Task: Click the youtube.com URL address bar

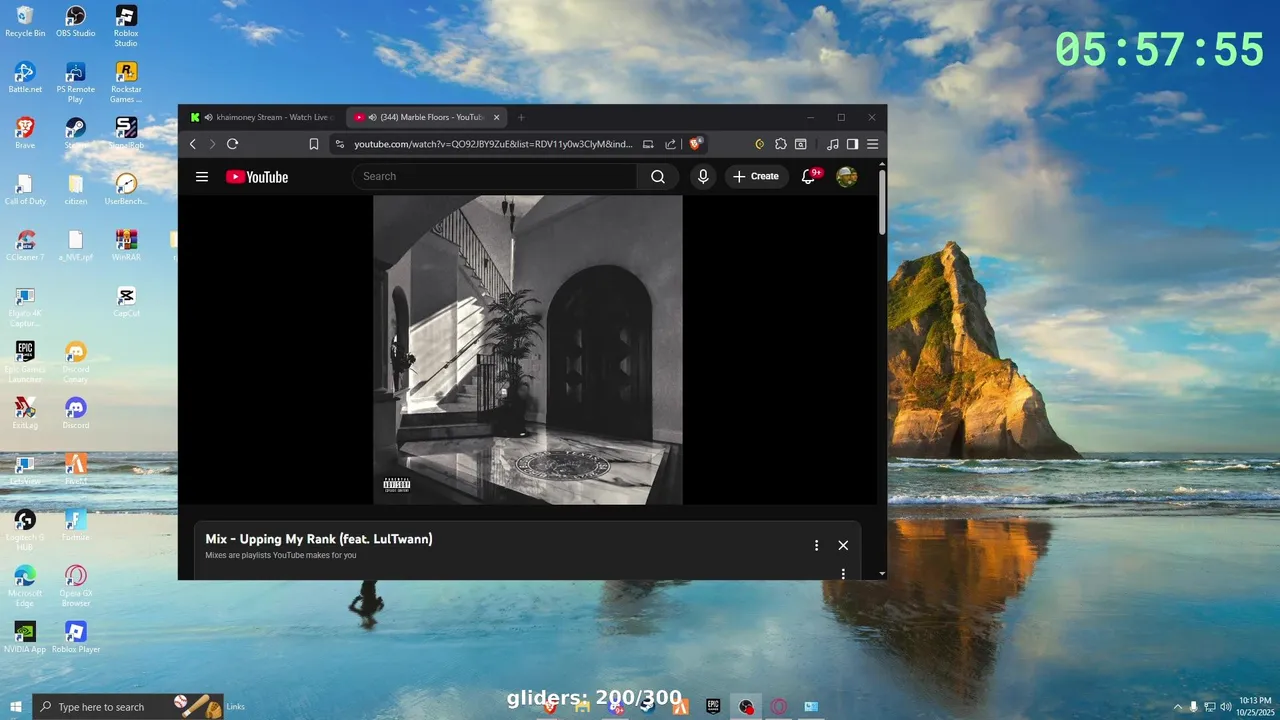Action: tap(493, 144)
